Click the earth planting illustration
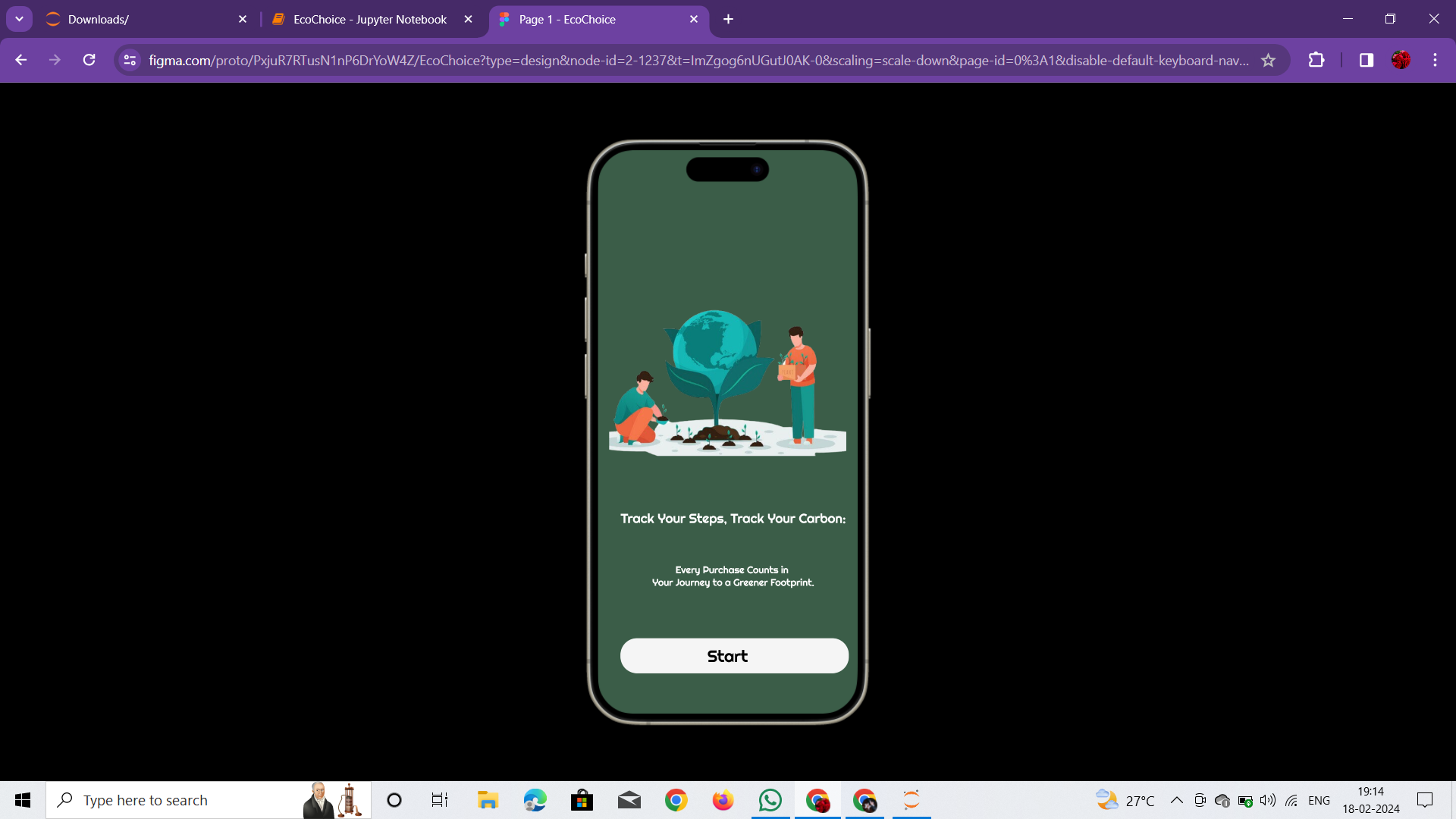The image size is (1456, 819). click(726, 381)
